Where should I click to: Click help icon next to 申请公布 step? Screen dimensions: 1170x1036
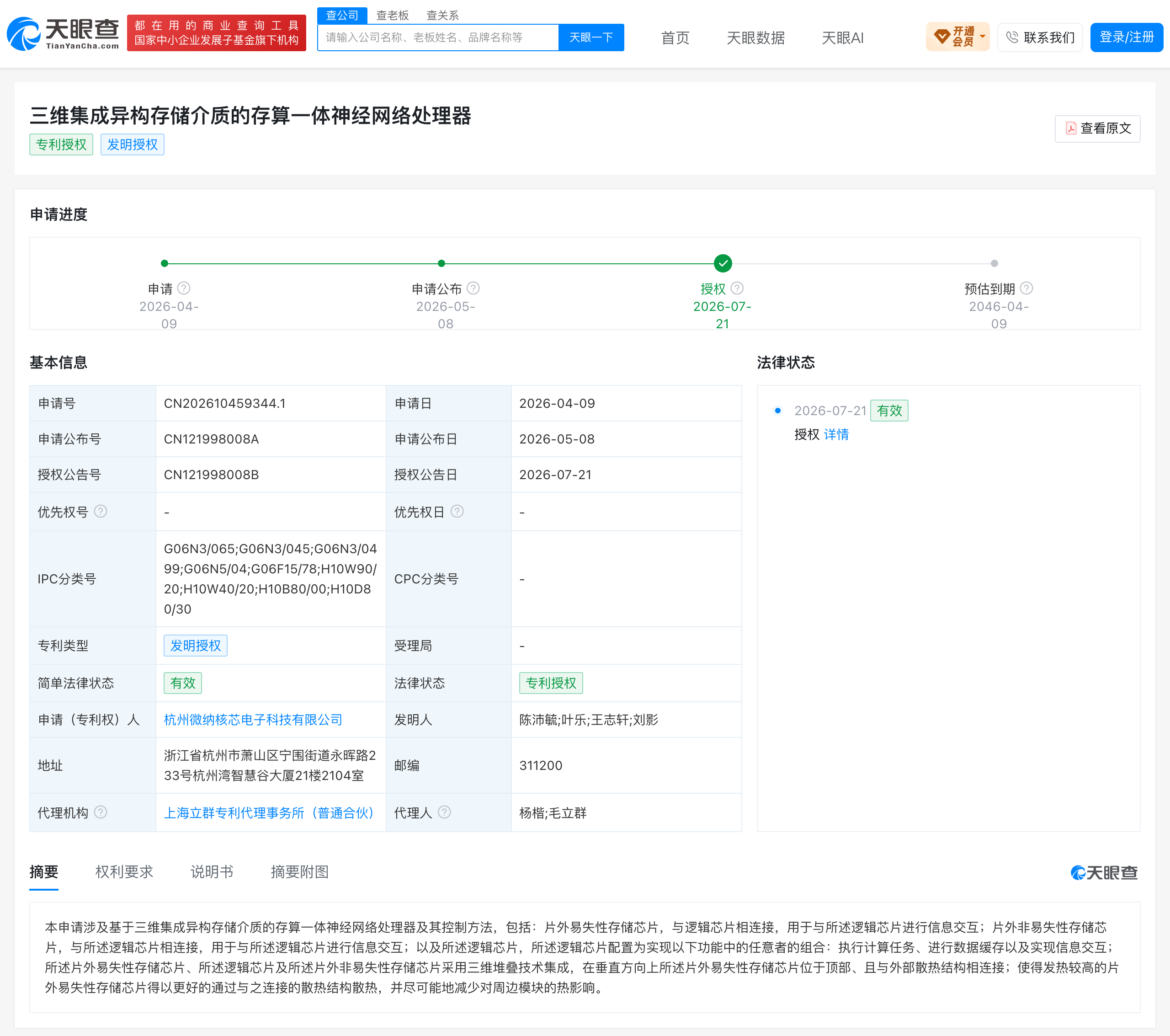tap(473, 288)
